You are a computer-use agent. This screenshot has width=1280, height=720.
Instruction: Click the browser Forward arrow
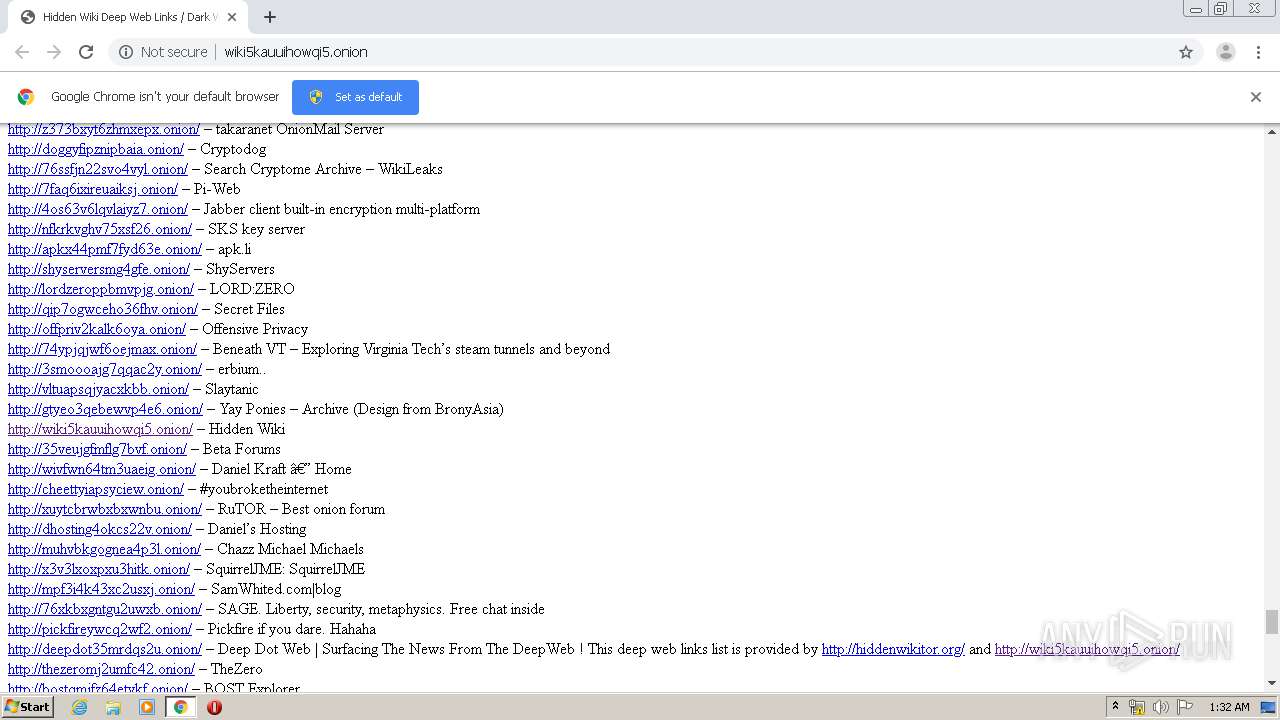(54, 52)
